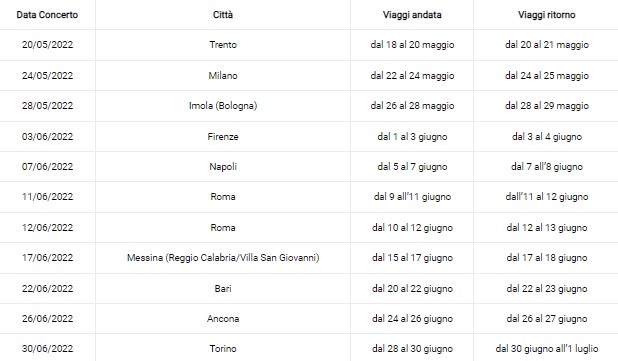Click the Viaggi ritorno column header
618x361 pixels.
click(x=547, y=15)
